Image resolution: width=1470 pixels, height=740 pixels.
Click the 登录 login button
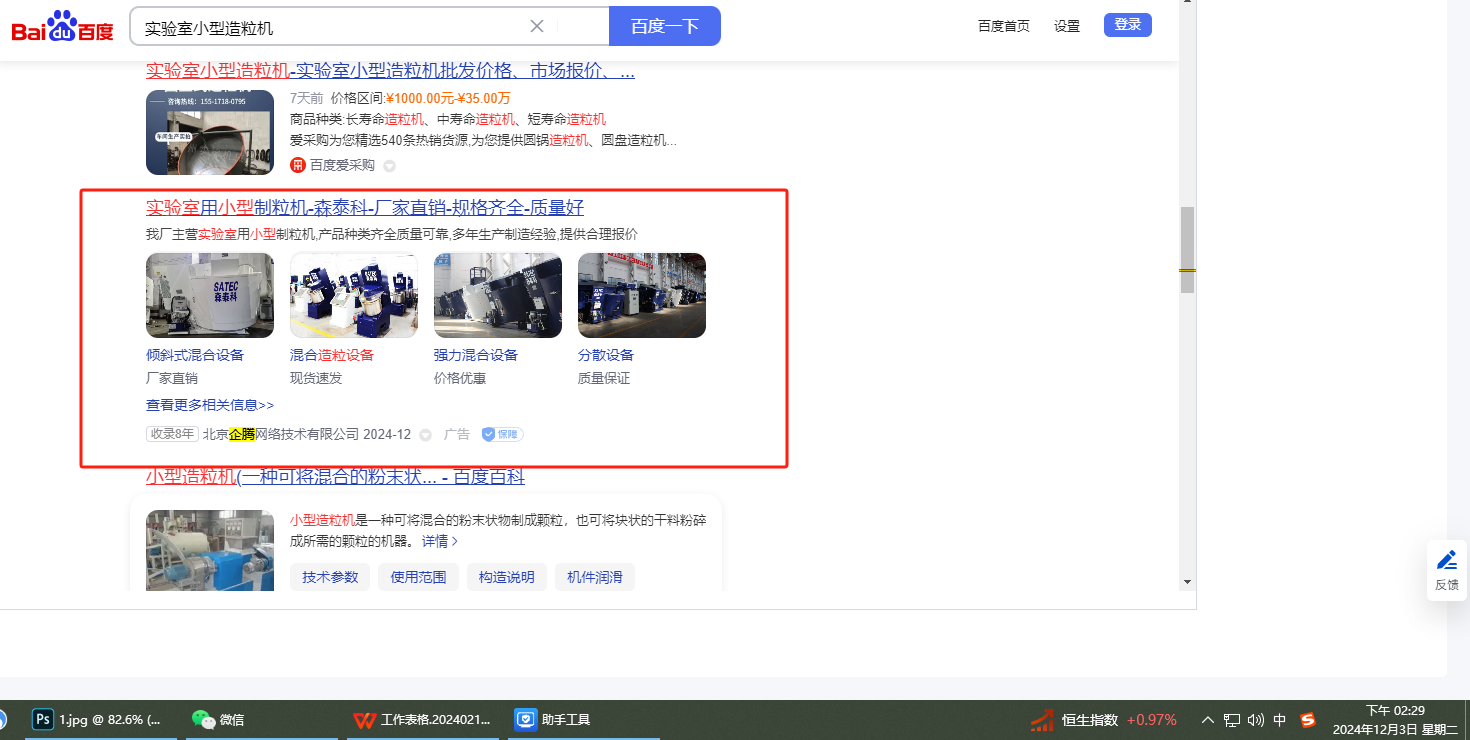click(1128, 25)
